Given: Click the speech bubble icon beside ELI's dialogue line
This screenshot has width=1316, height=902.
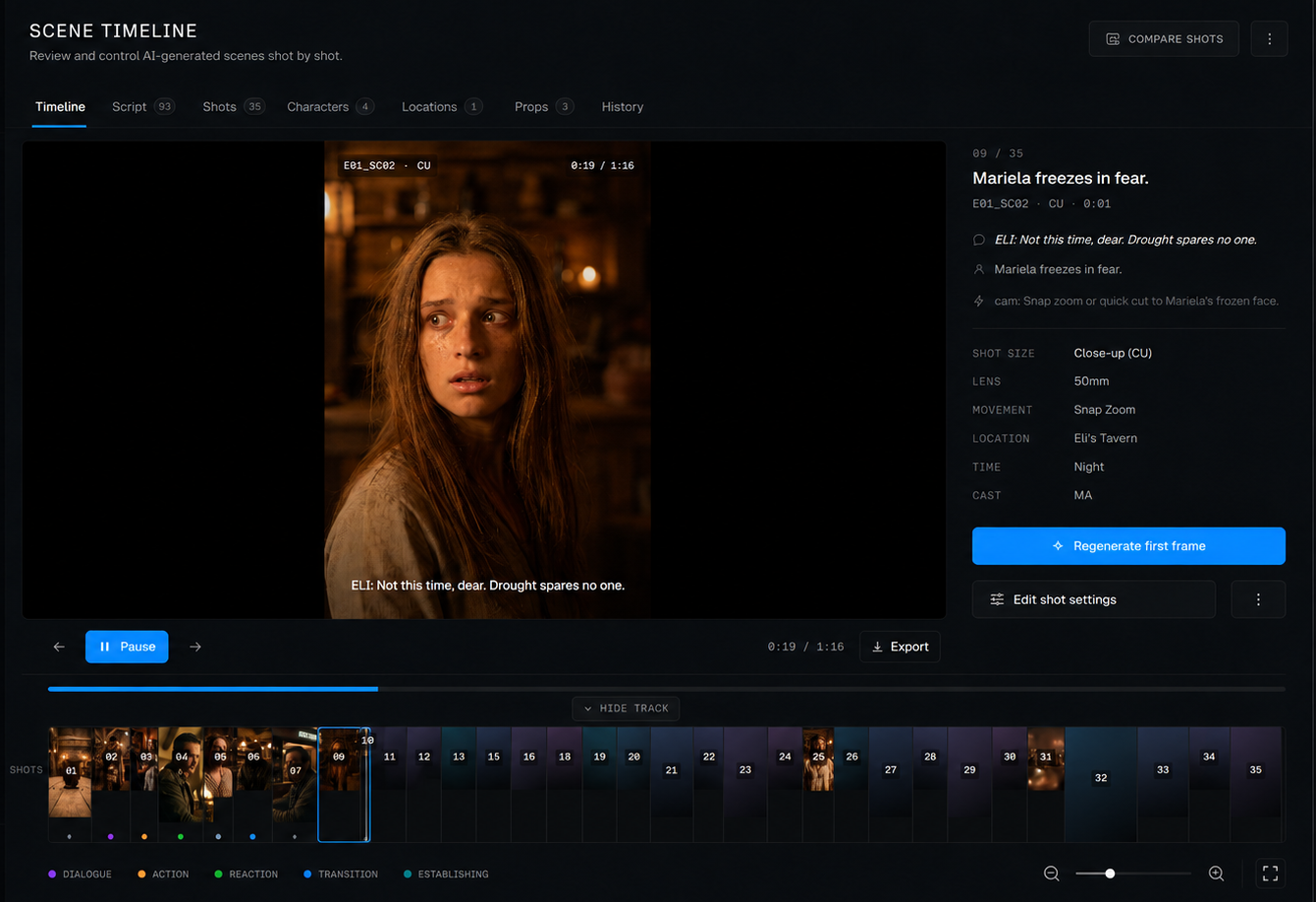Looking at the screenshot, I should coord(978,240).
